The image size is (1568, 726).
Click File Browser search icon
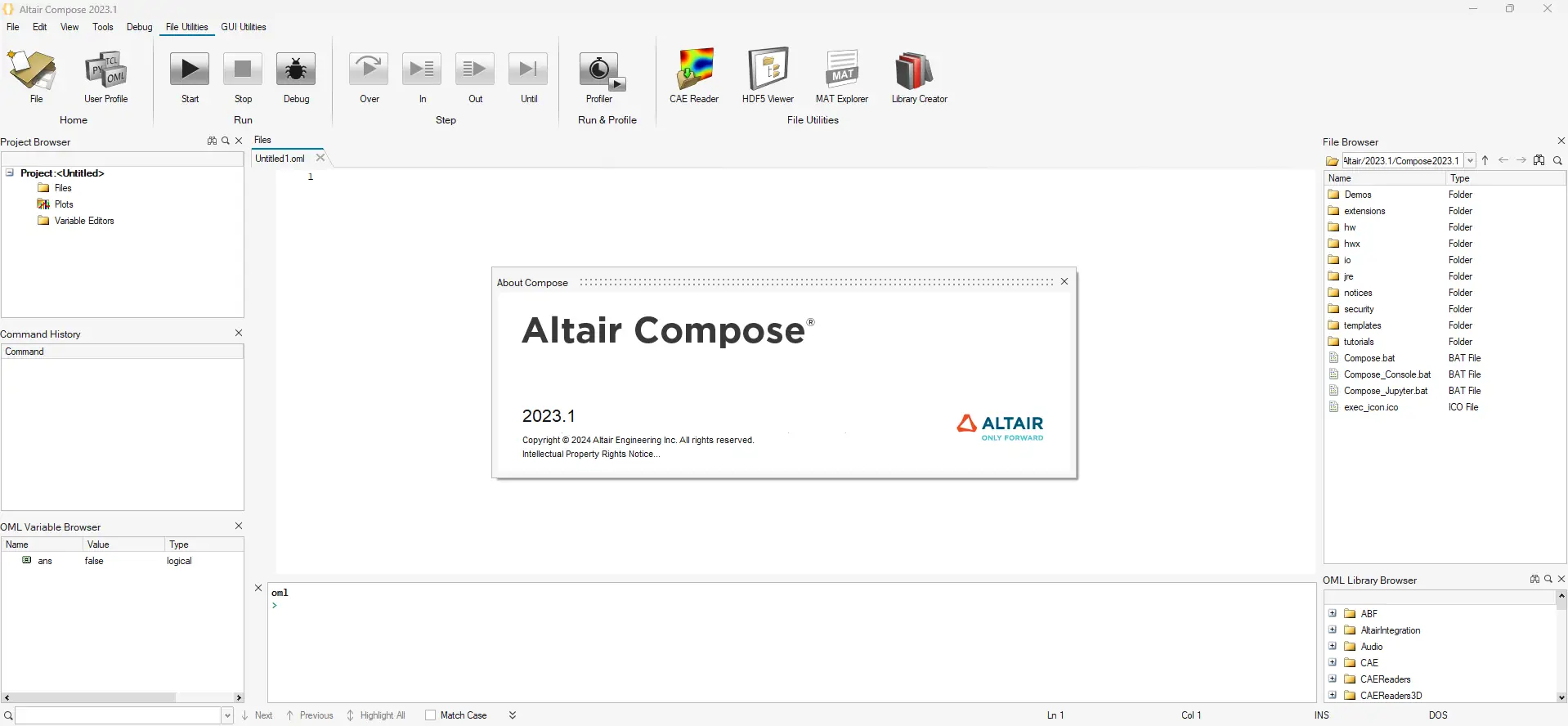1557,160
